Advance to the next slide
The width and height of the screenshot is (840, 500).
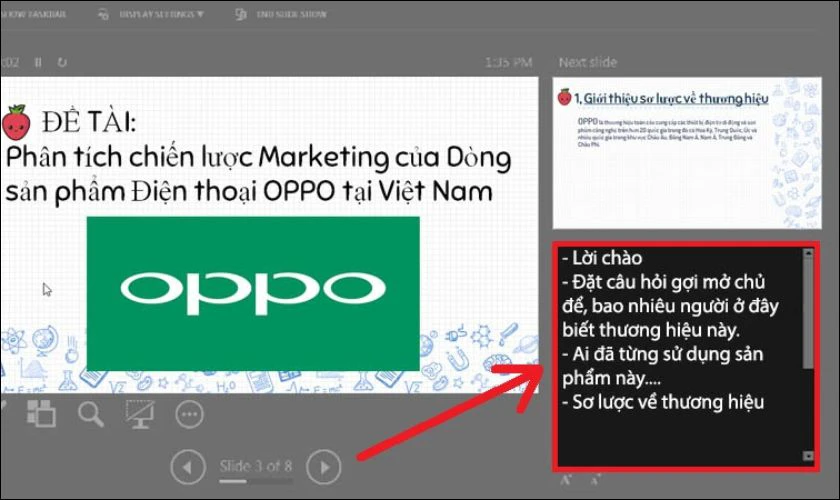(324, 467)
